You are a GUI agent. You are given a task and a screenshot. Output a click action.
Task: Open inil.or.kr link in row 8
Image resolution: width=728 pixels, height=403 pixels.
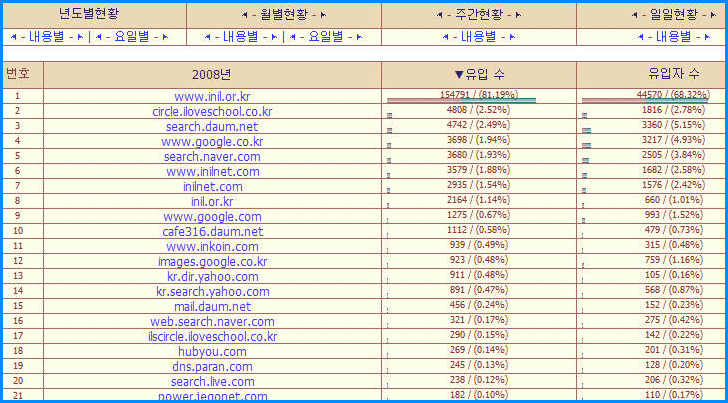(x=212, y=202)
